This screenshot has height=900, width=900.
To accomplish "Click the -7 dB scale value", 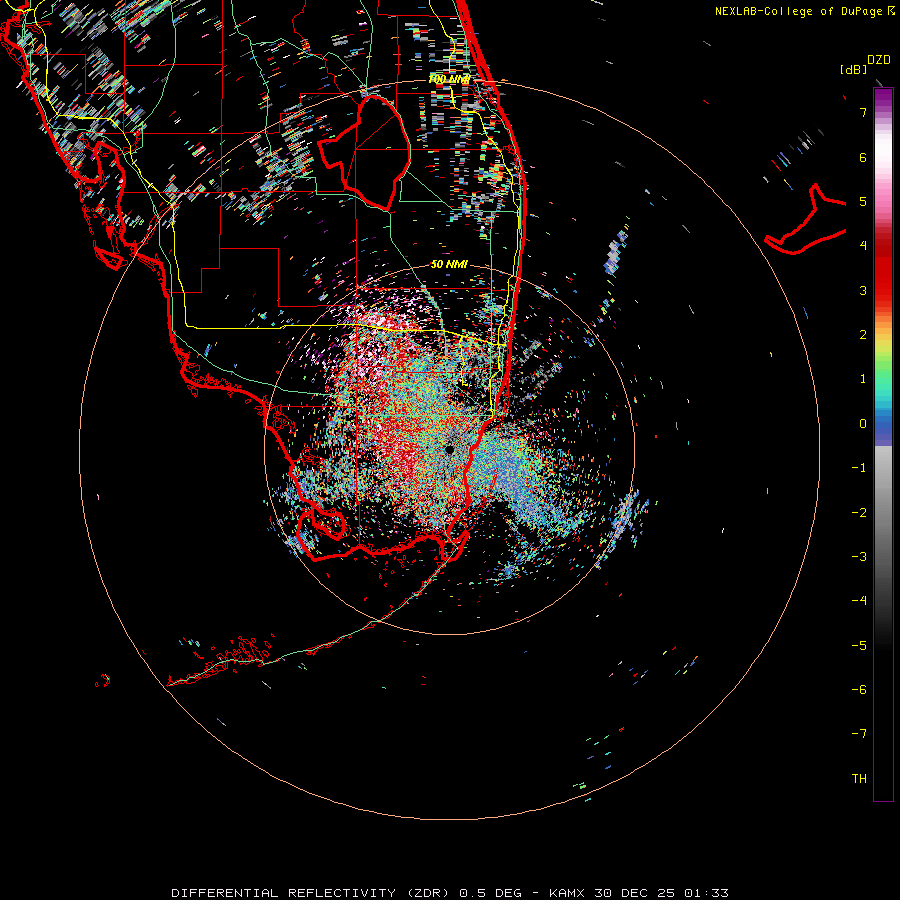I will [x=859, y=734].
